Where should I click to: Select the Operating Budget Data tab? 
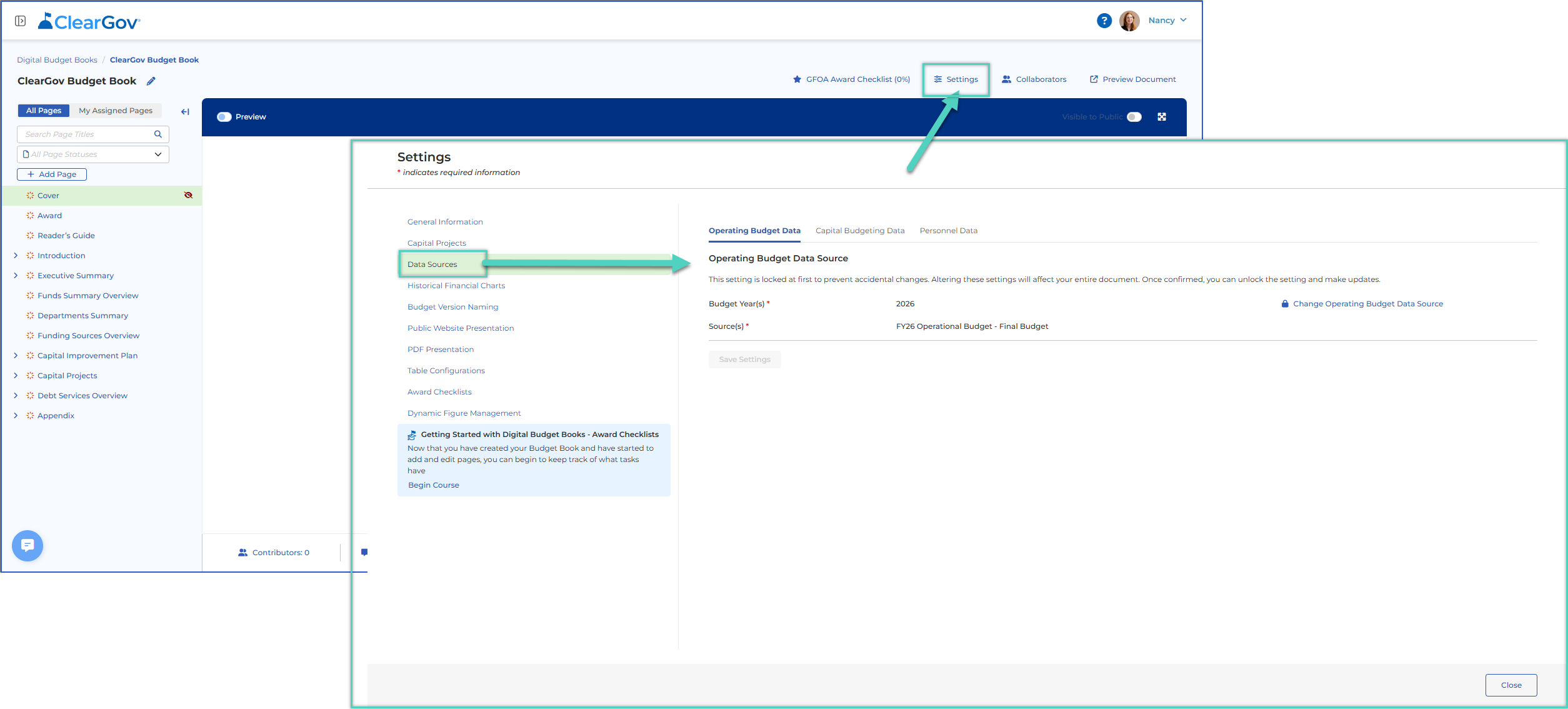coord(754,231)
